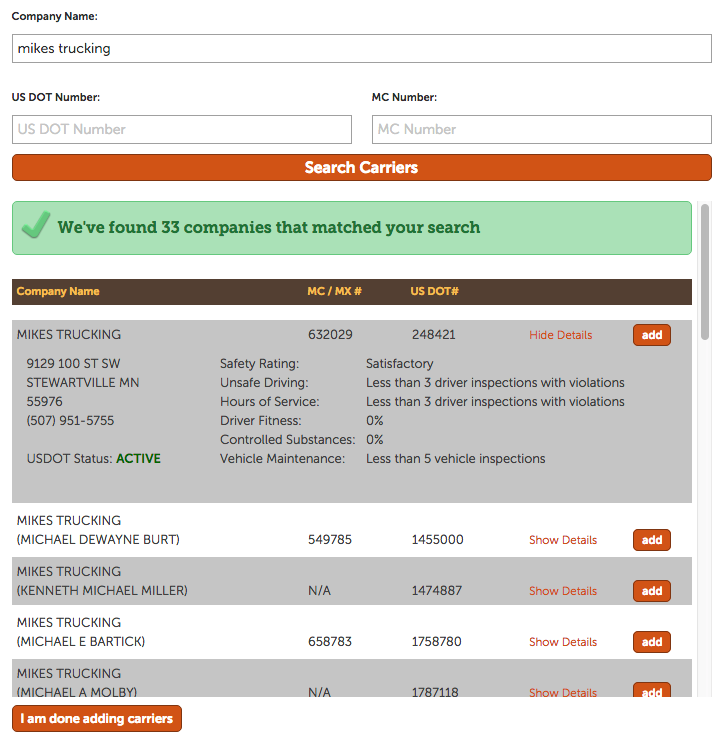Hide Details for MIKES TRUCKING 632029
720x740 pixels.
[x=560, y=335]
